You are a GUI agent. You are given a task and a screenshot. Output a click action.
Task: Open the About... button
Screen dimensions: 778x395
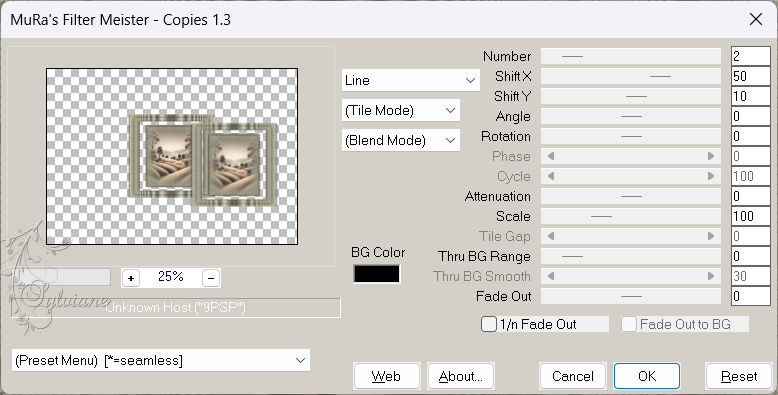coord(460,376)
